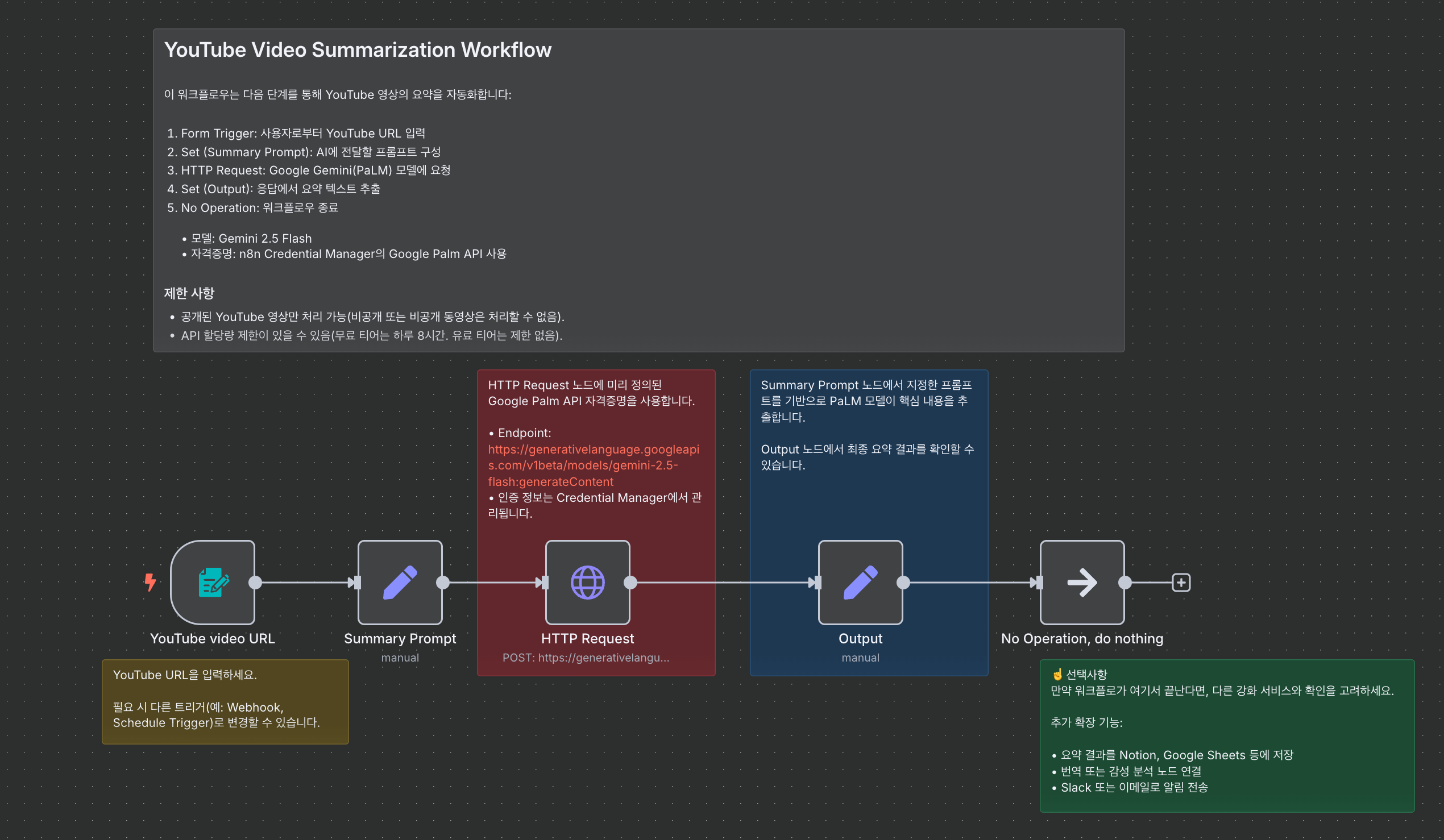Screen dimensions: 1444x840
Task: Click the No Operation, do nothing label
Action: (x=1082, y=638)
